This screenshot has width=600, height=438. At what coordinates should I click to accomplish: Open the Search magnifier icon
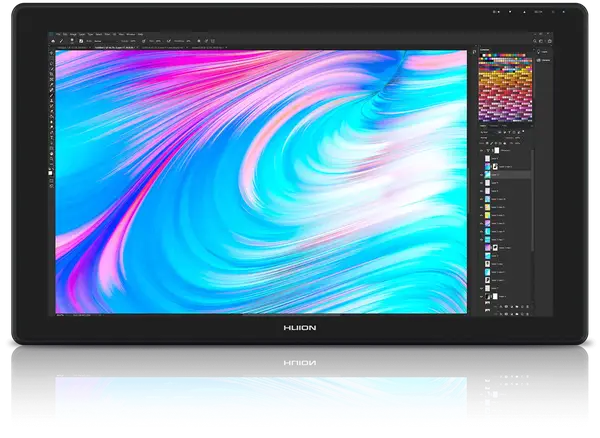[x=535, y=41]
